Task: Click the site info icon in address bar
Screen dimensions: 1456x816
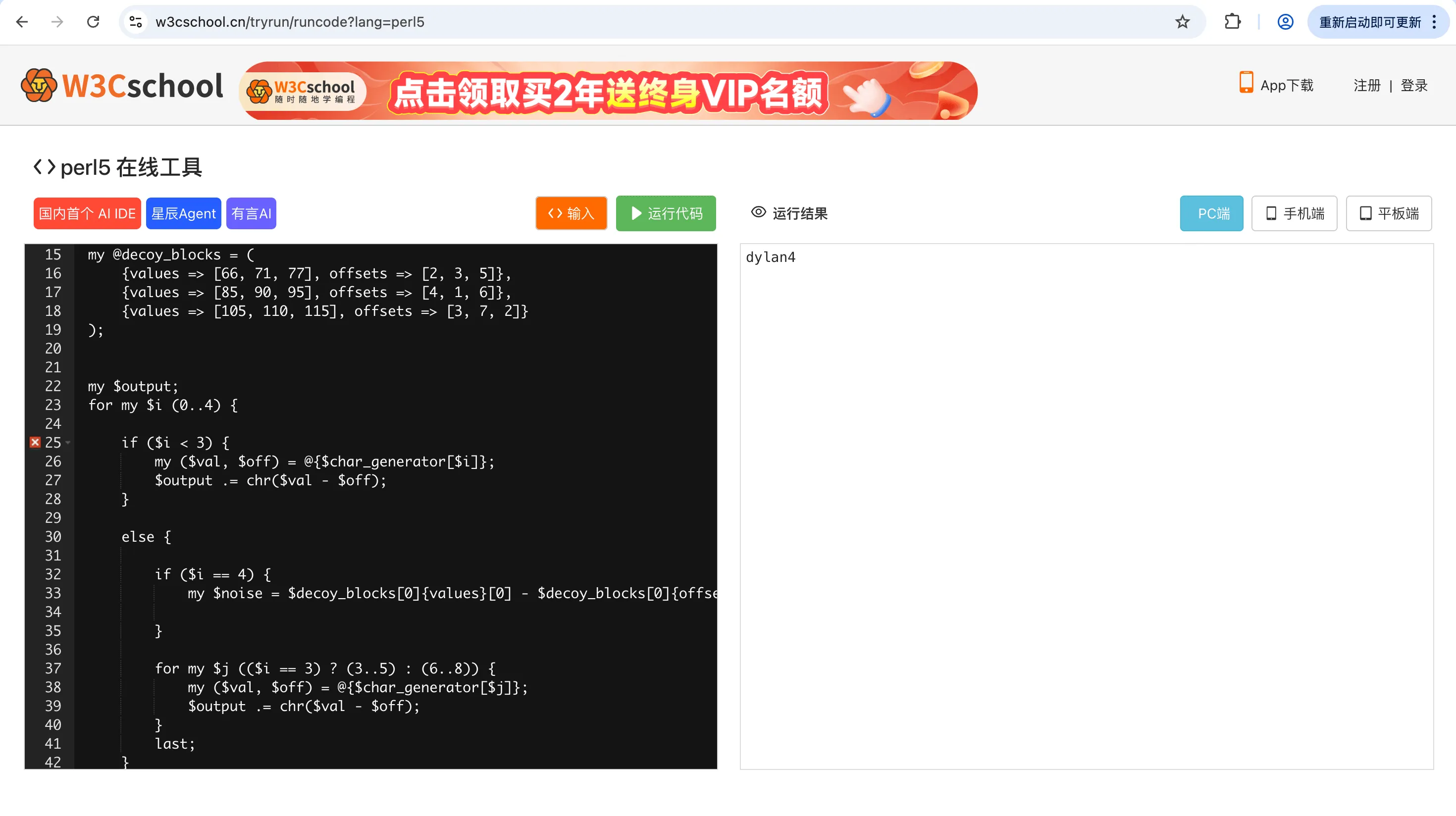Action: coord(136,22)
